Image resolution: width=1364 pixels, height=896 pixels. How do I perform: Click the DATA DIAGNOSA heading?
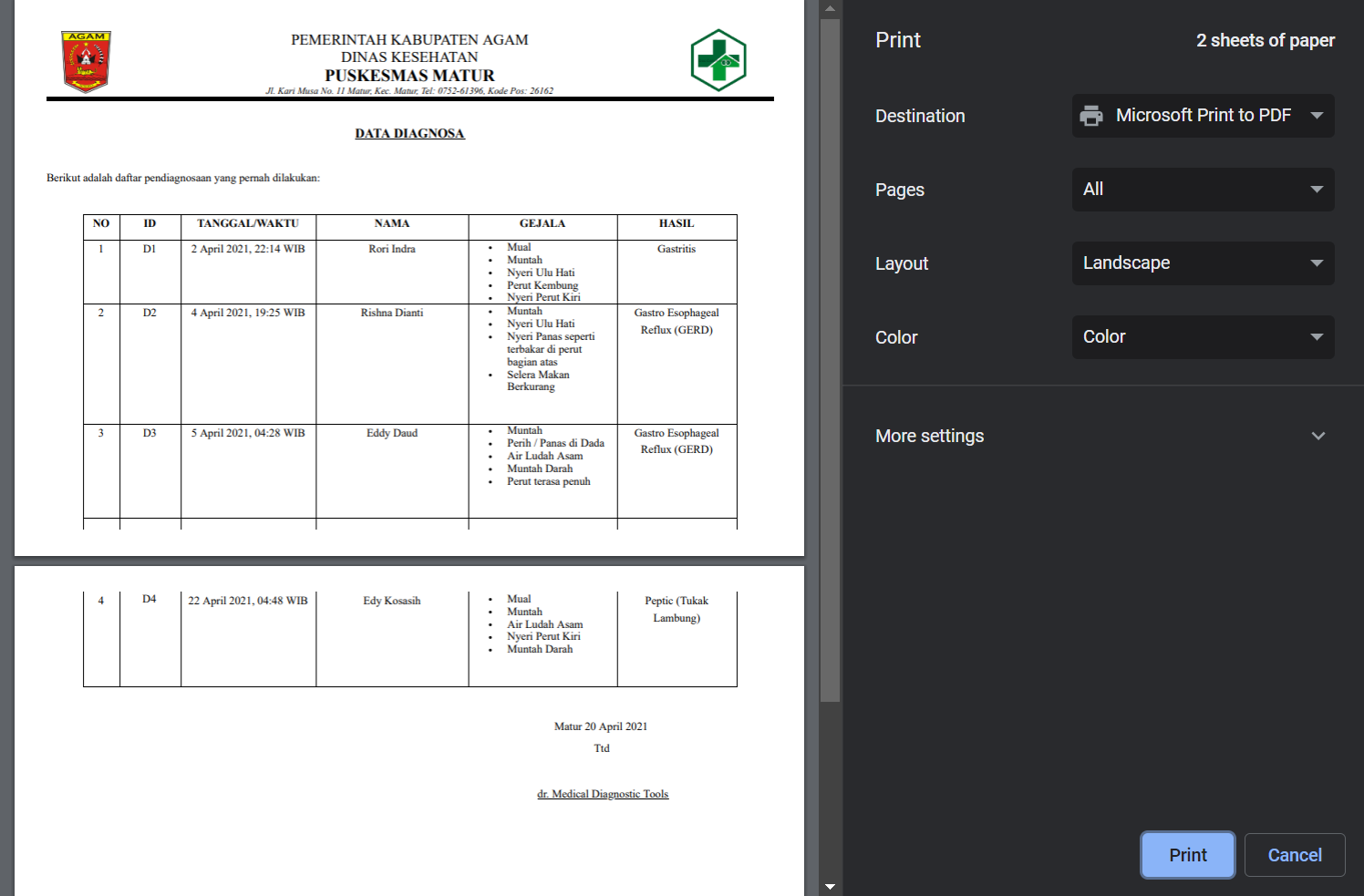click(409, 134)
